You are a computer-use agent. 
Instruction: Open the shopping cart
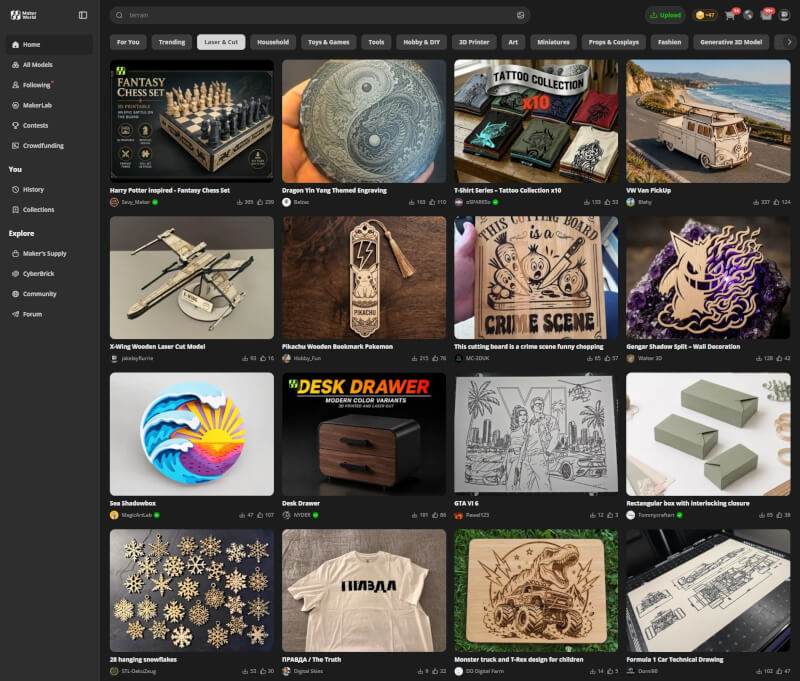click(730, 15)
